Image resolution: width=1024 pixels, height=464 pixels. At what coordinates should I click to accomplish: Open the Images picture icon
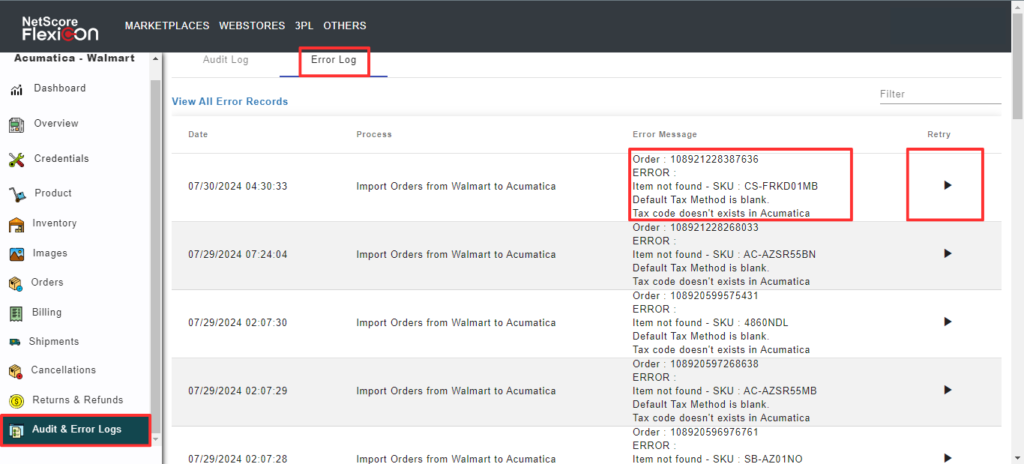pyautogui.click(x=17, y=254)
